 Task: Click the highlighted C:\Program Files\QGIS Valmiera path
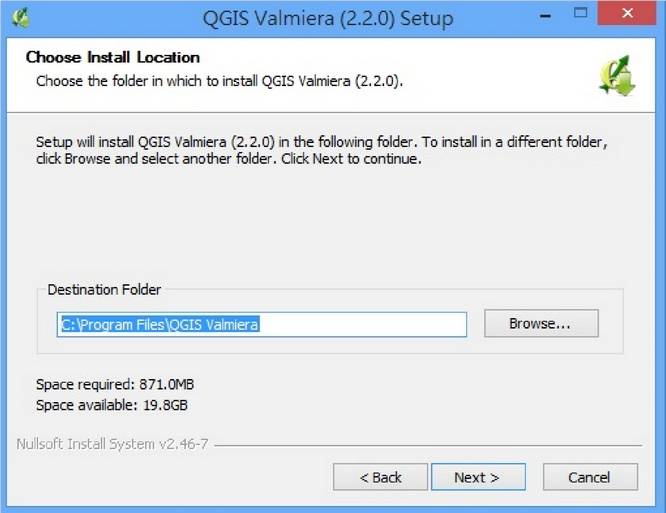pyautogui.click(x=160, y=325)
